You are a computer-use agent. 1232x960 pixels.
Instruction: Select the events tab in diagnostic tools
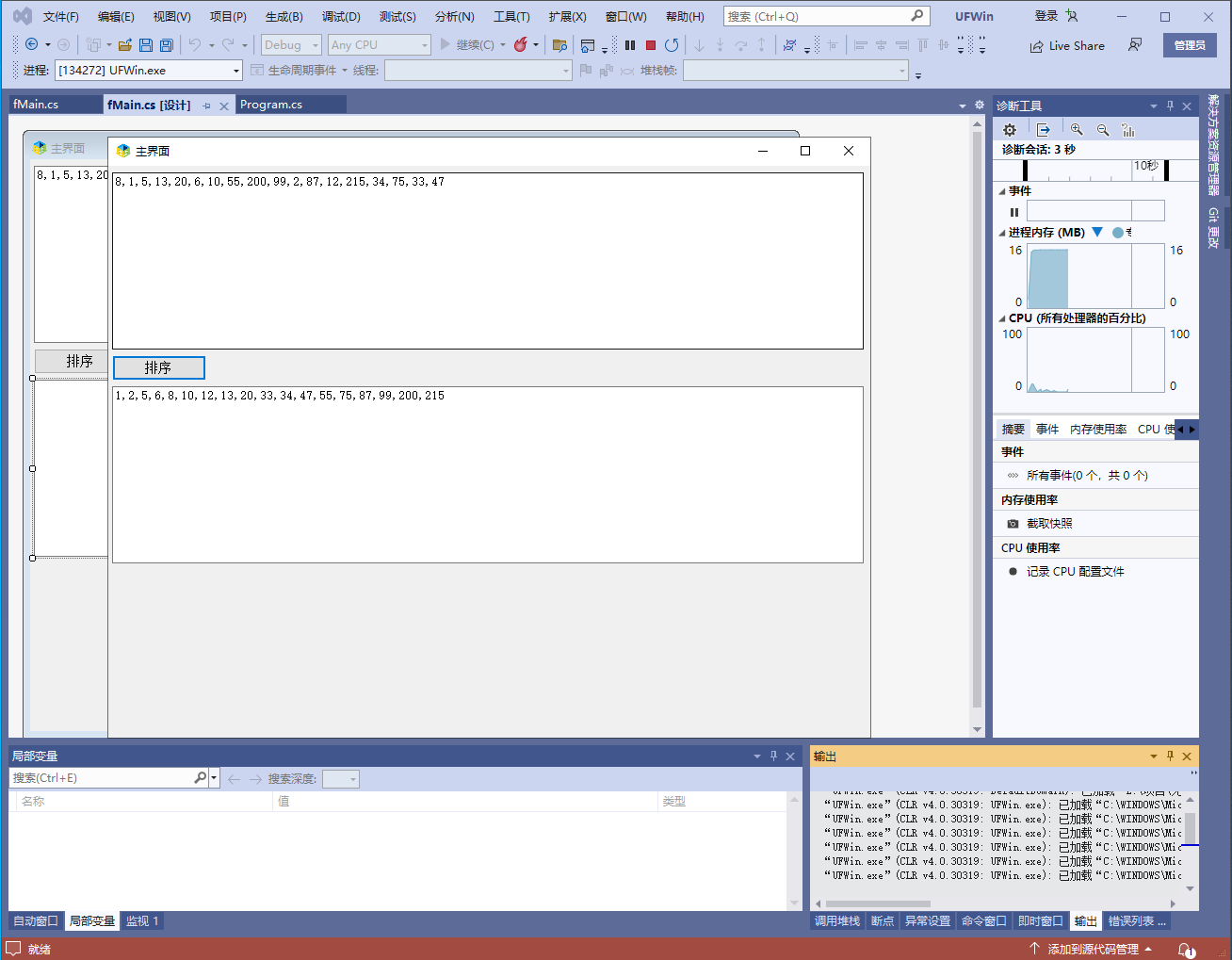point(1047,430)
